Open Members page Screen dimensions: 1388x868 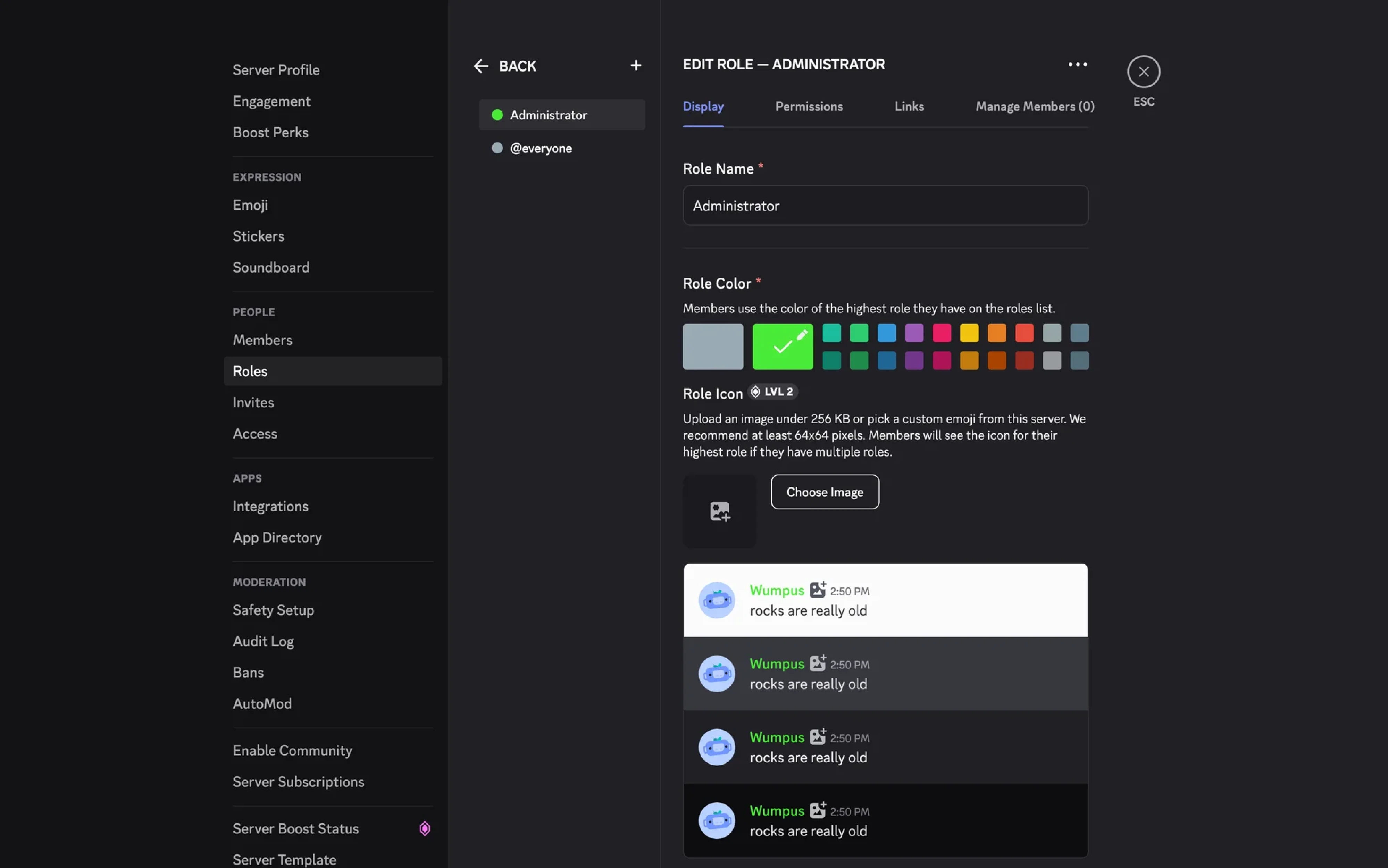pos(333,340)
